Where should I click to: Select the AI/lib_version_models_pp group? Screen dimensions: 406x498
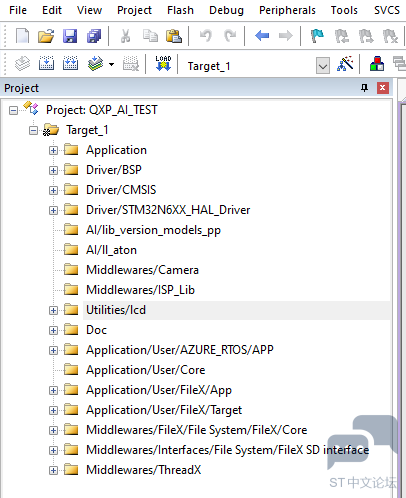click(x=153, y=230)
